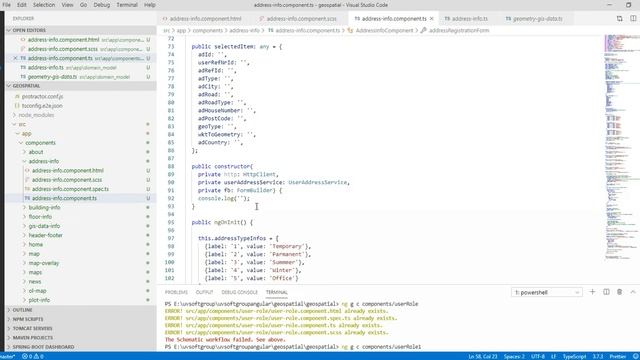
Task: Switch to the Debug Console tab
Action: click(240, 292)
